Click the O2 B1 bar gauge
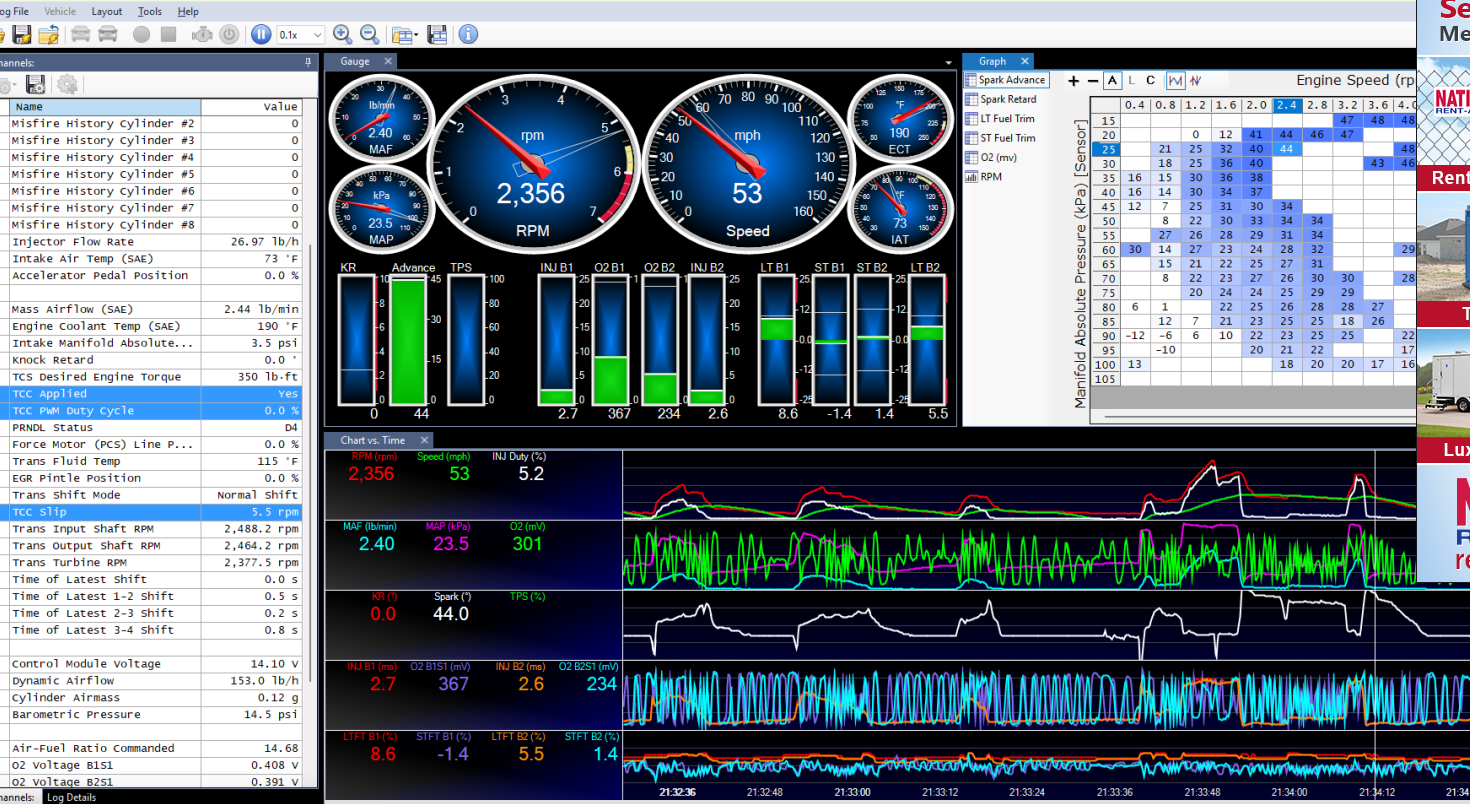This screenshot has height=804, width=1470. click(611, 341)
